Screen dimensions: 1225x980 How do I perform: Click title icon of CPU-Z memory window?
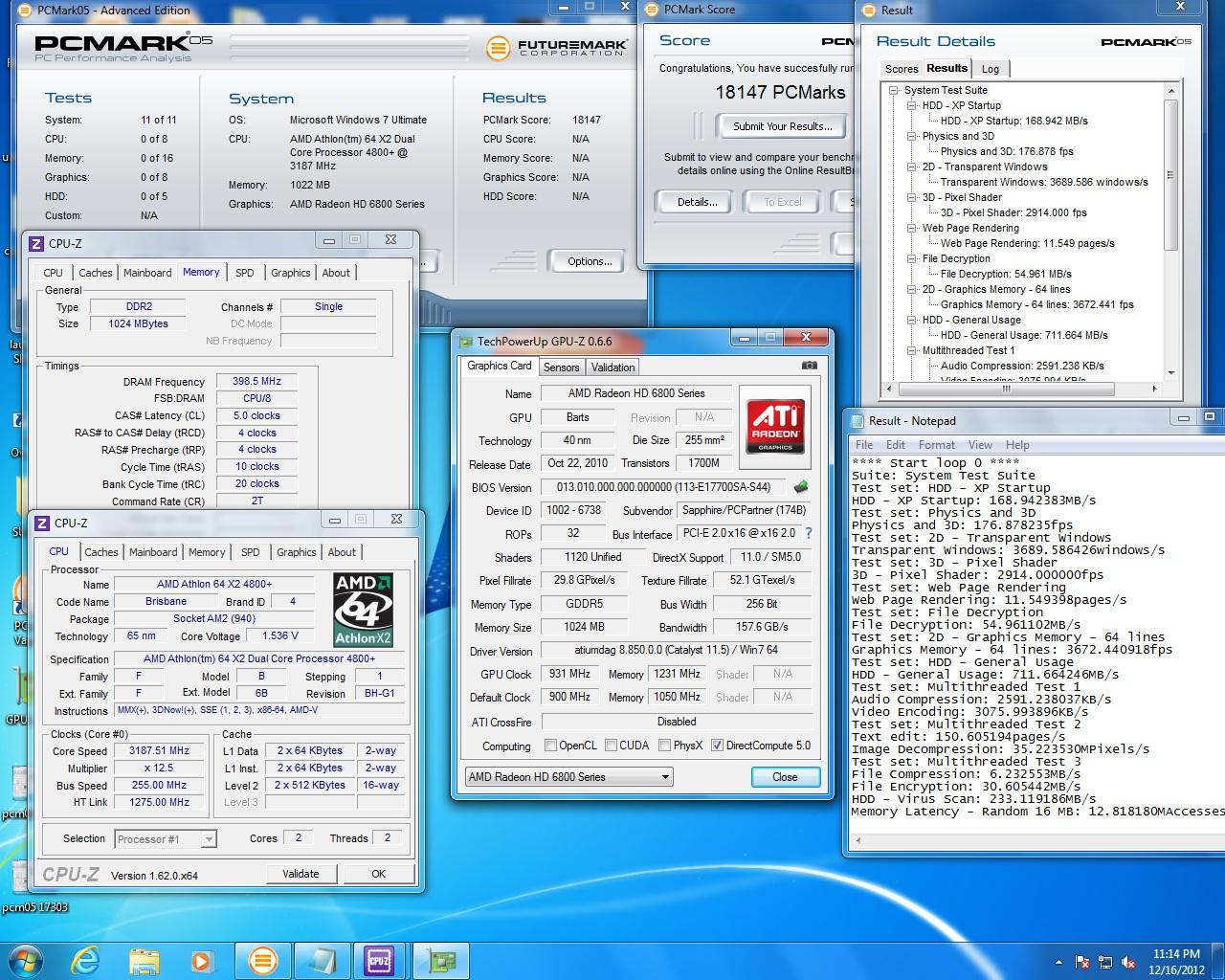click(36, 243)
